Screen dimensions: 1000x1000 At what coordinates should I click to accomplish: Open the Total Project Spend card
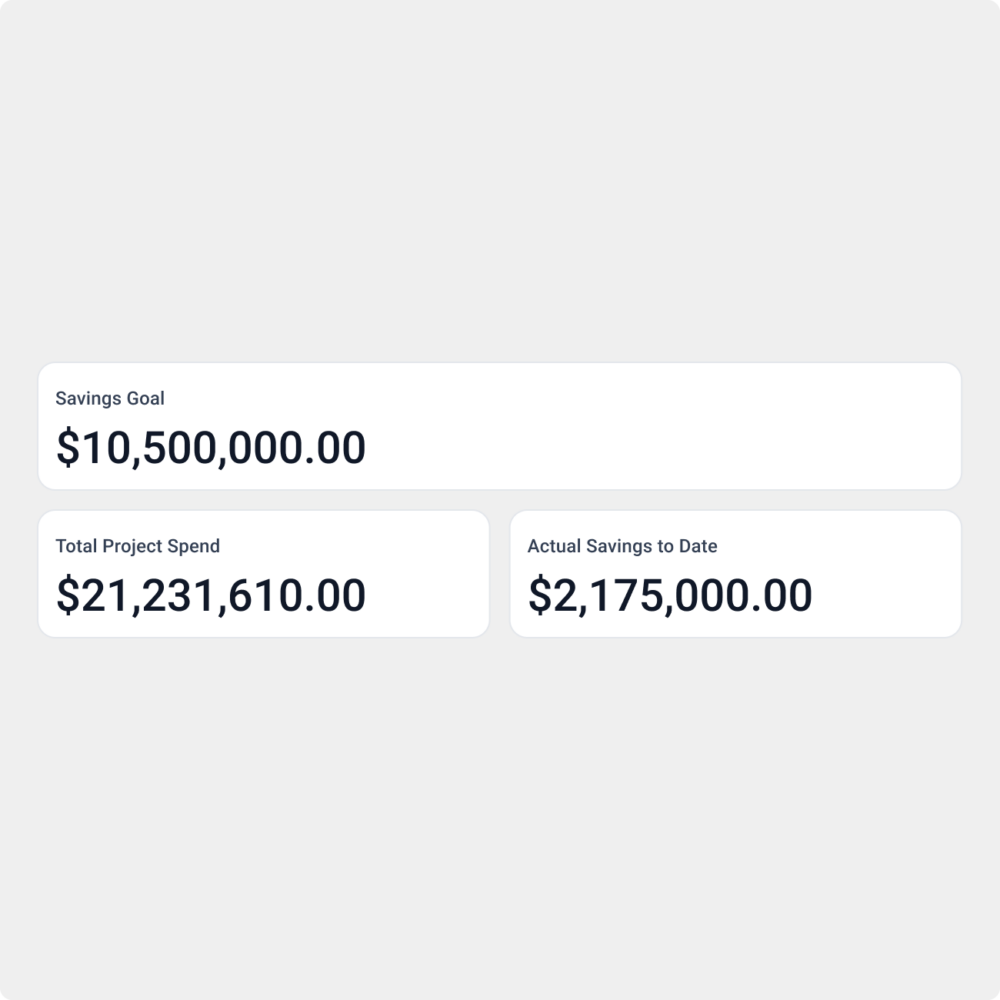pyautogui.click(x=263, y=574)
